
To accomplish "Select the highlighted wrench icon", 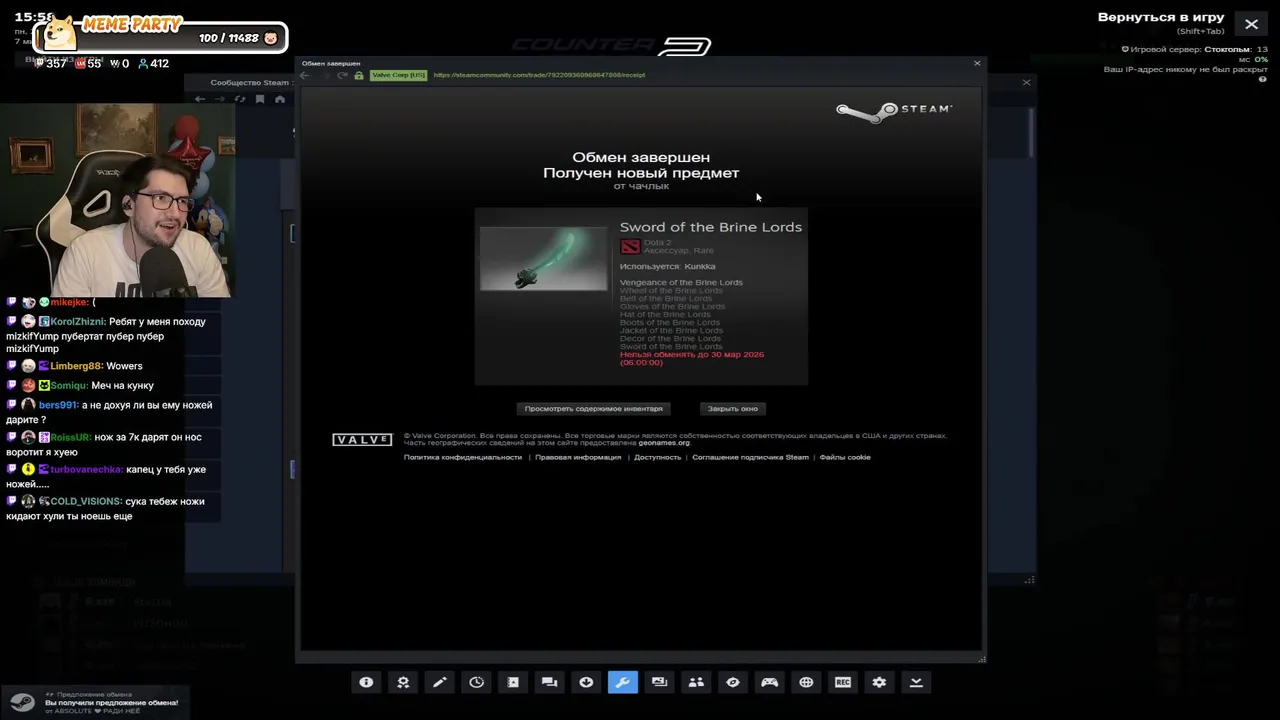I will pos(623,682).
